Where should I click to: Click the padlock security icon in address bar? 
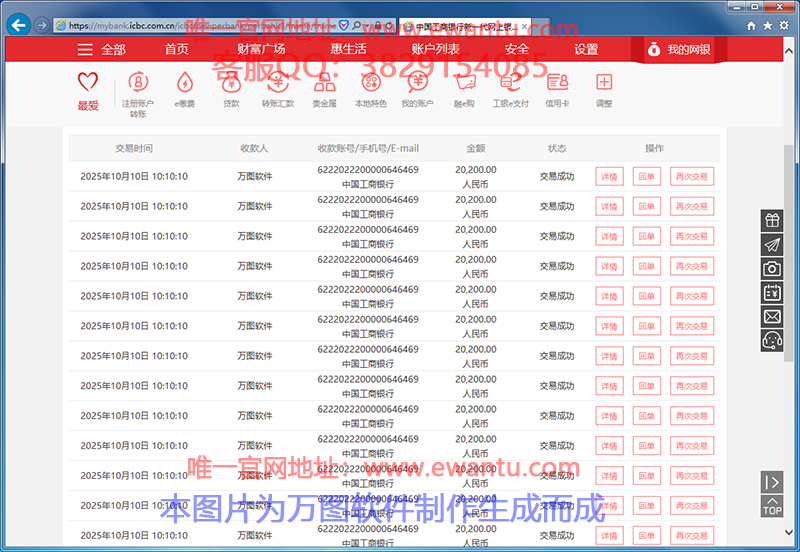coord(378,24)
